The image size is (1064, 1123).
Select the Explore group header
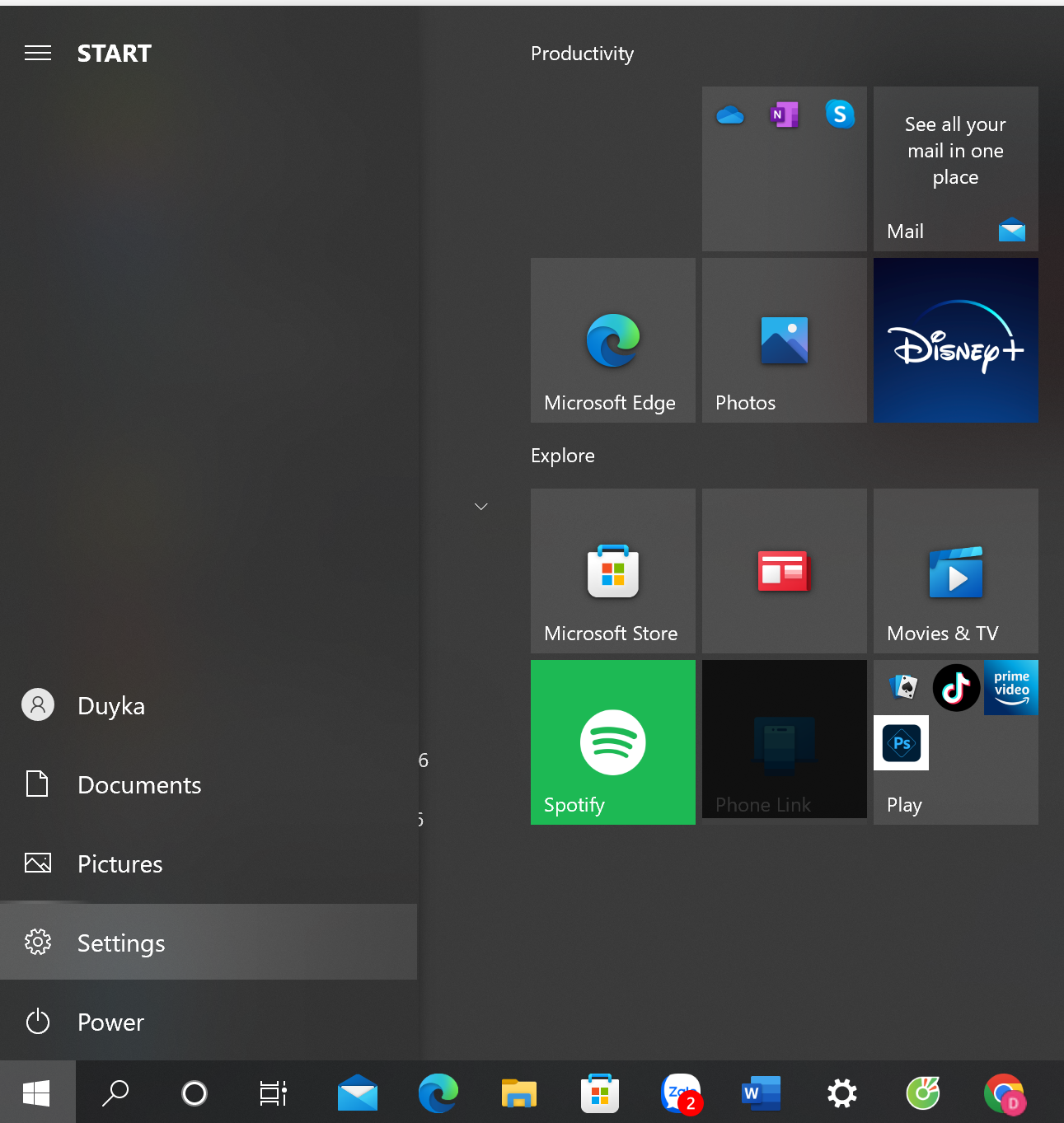coord(563,456)
